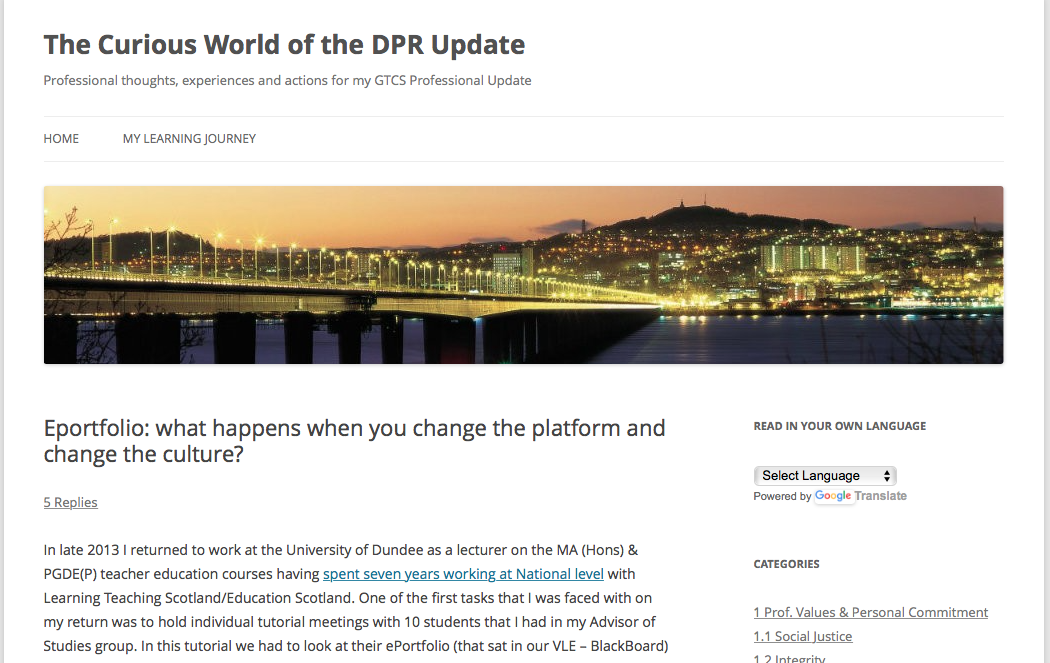
Task: Click the Eportfolio post title heading
Action: (x=353, y=440)
